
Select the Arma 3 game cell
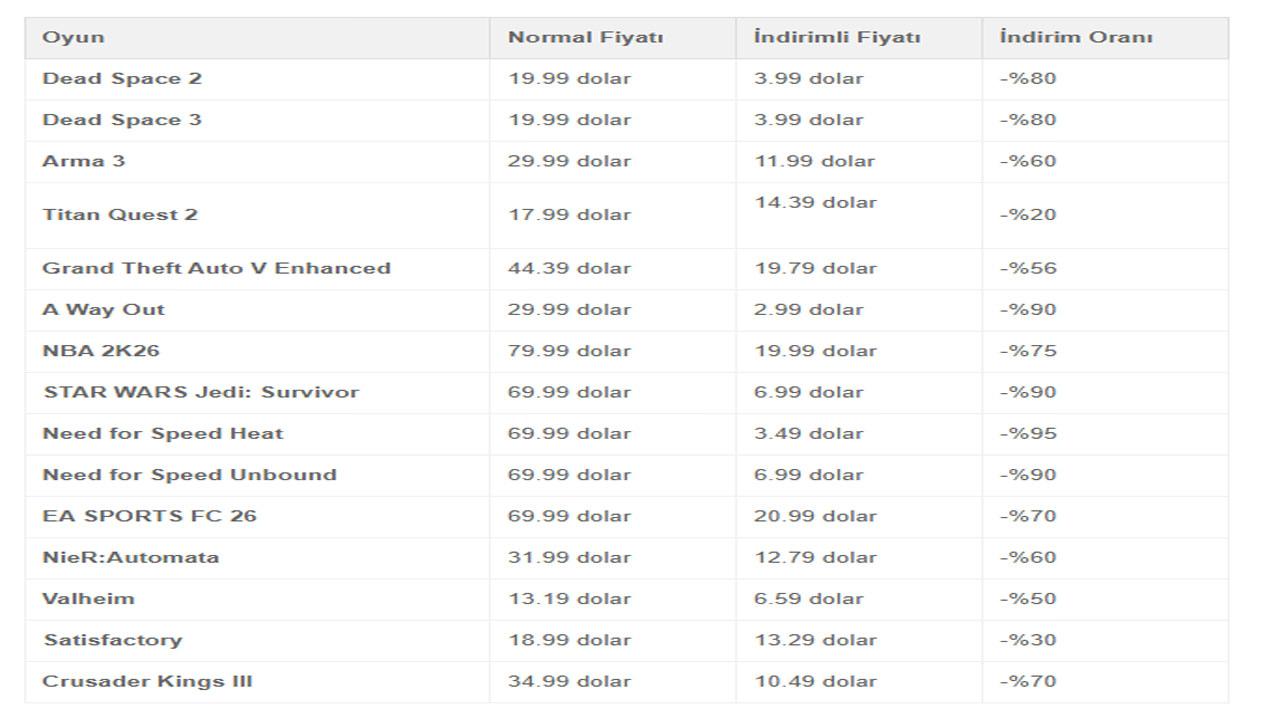84,161
